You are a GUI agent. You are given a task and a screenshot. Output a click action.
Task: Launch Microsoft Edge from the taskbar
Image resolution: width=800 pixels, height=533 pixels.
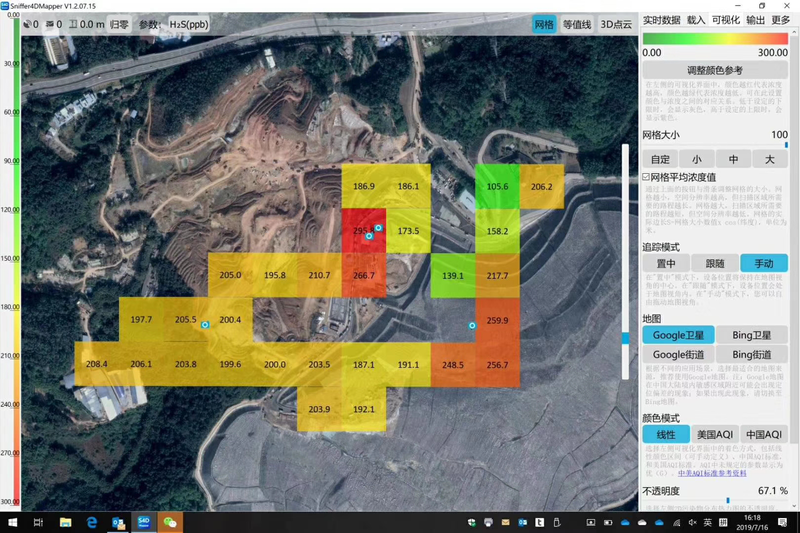coord(92,522)
